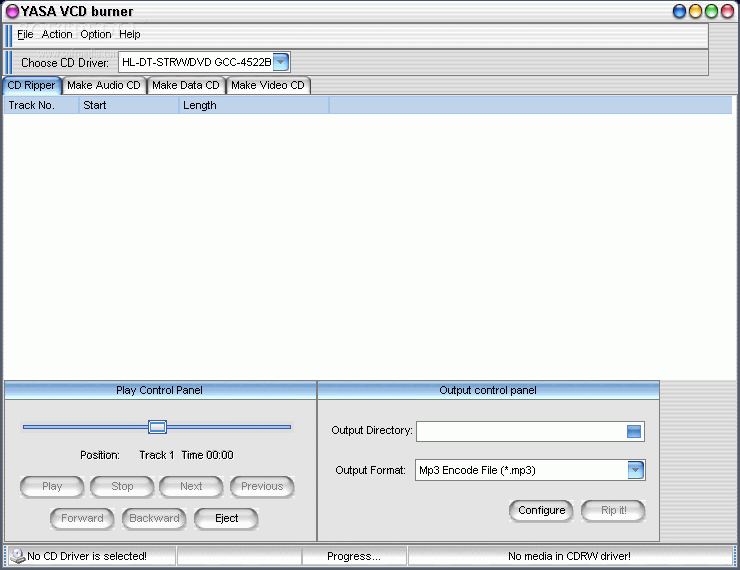
Task: Sort by the Start column header
Action: pos(128,105)
